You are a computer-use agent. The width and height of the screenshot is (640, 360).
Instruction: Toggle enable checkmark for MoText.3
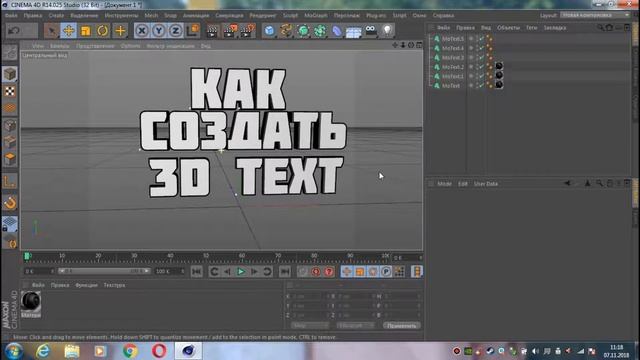[481, 58]
